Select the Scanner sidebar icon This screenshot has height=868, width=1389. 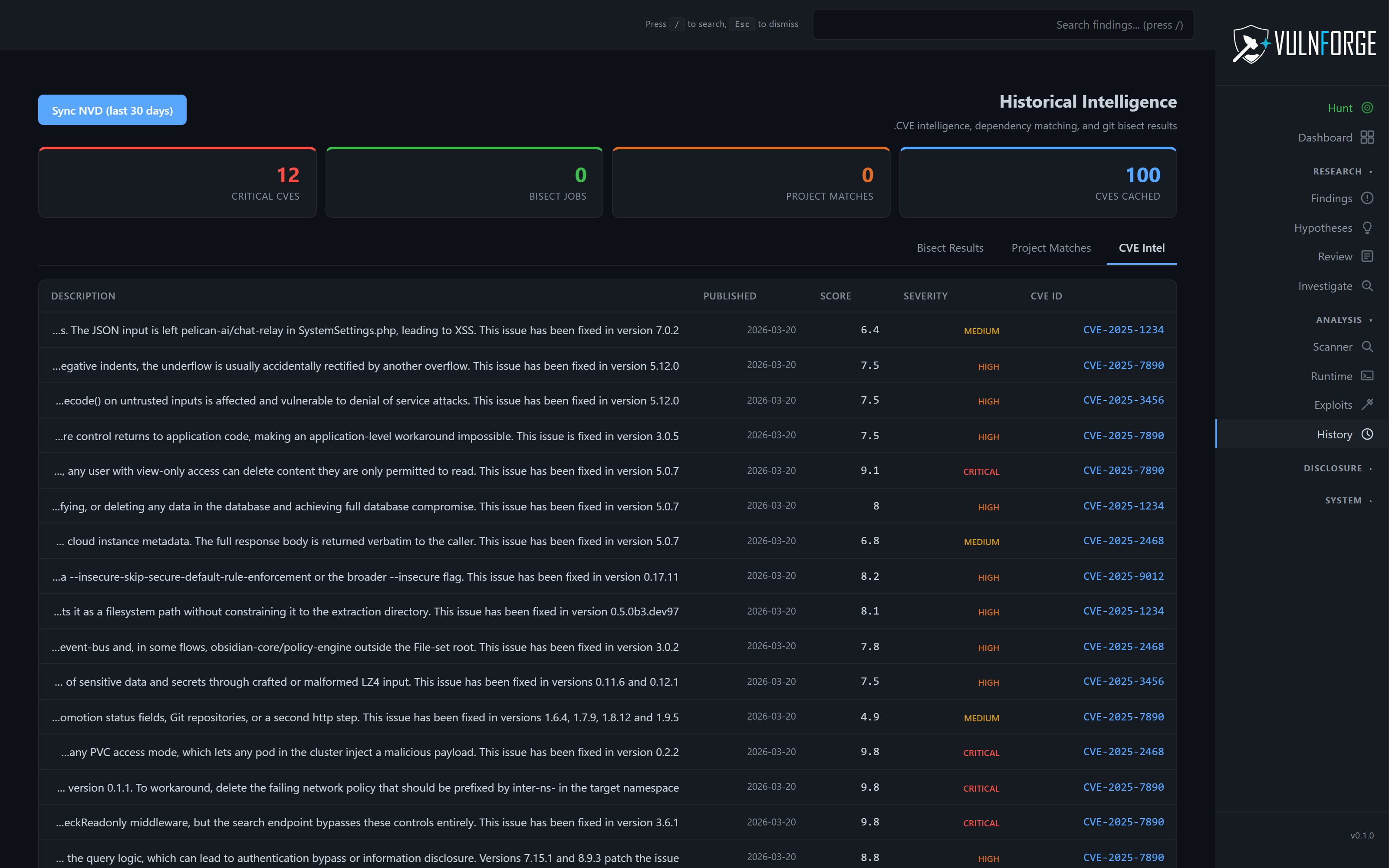click(x=1368, y=347)
